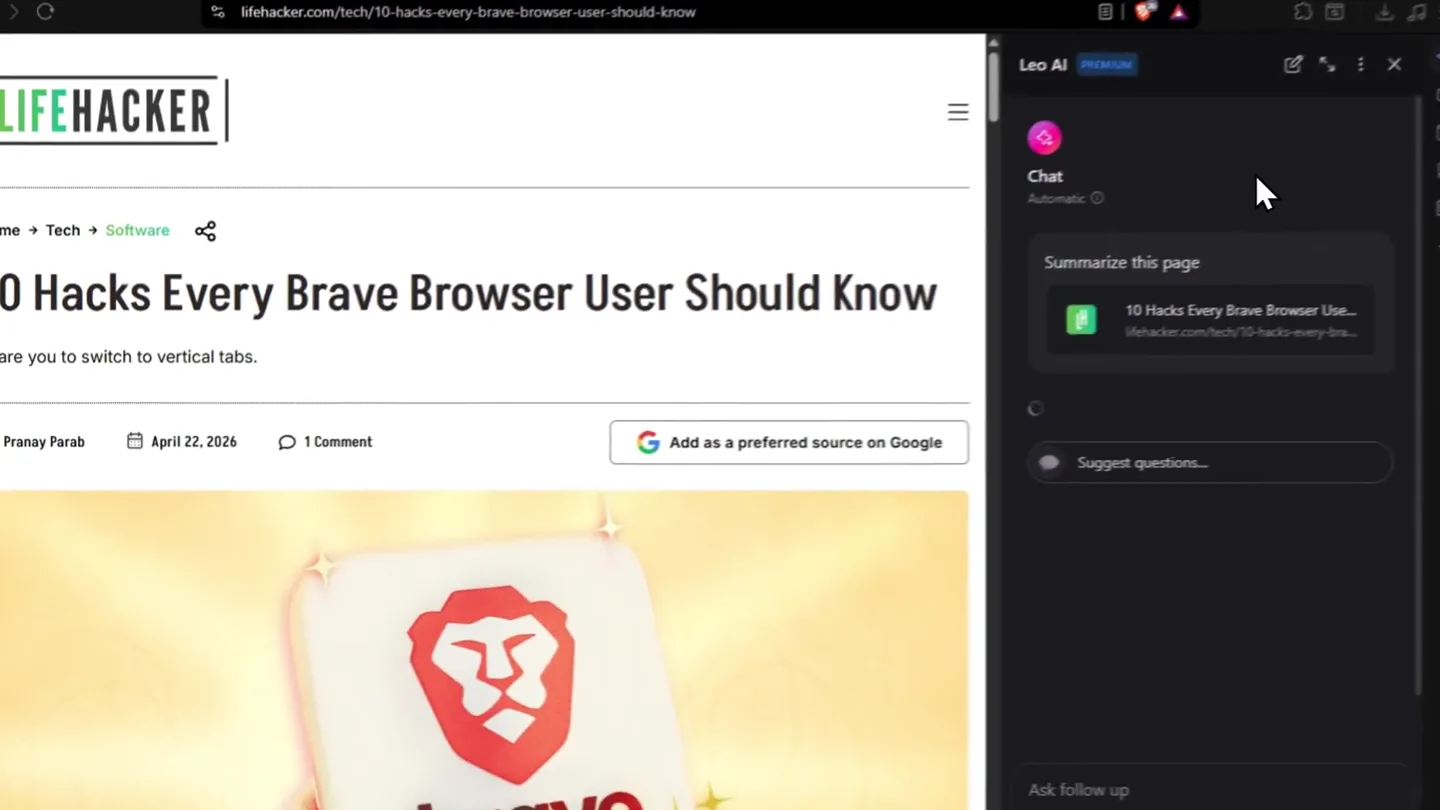
Task: Click the address bar URL
Action: (468, 12)
